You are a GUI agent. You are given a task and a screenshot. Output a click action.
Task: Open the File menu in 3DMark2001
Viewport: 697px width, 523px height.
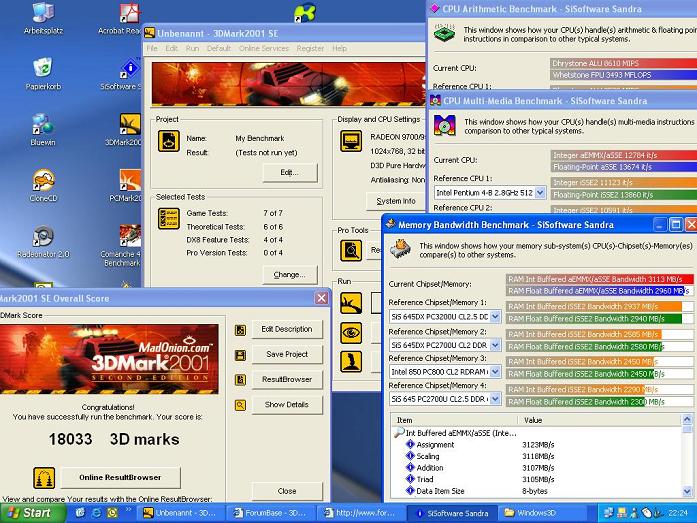click(x=152, y=48)
